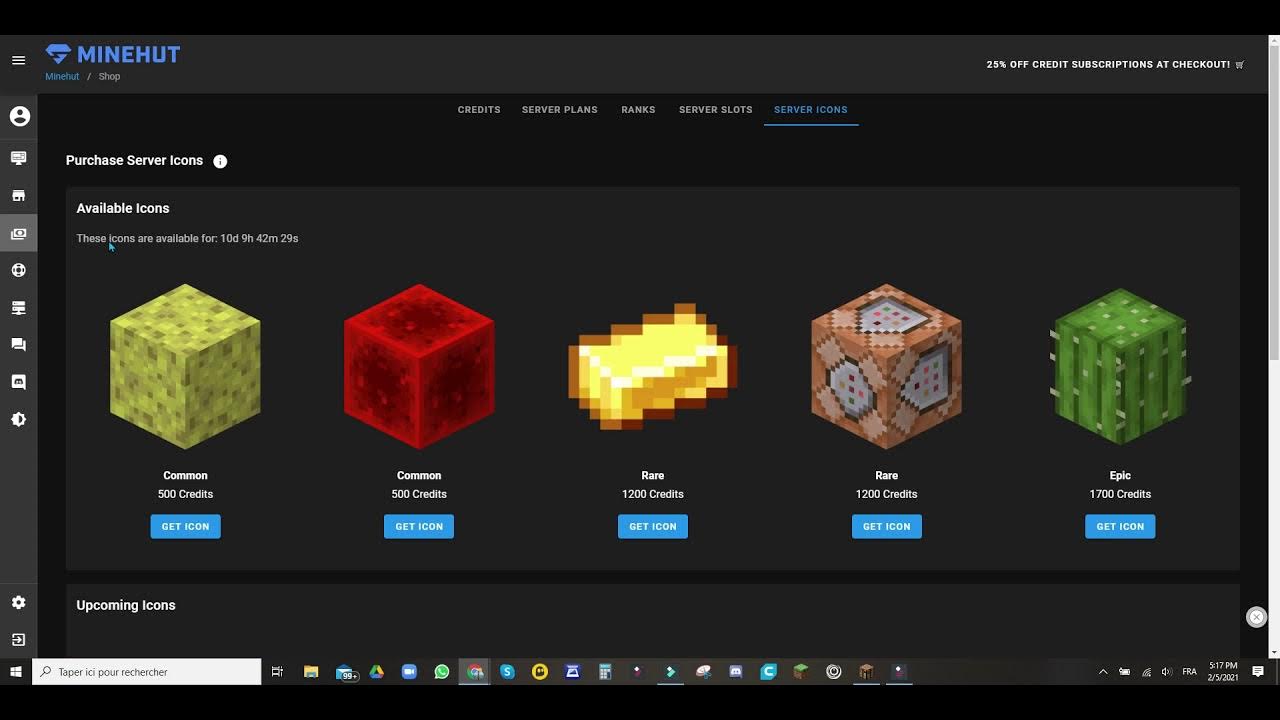Open the store sidebar icon

(x=19, y=196)
